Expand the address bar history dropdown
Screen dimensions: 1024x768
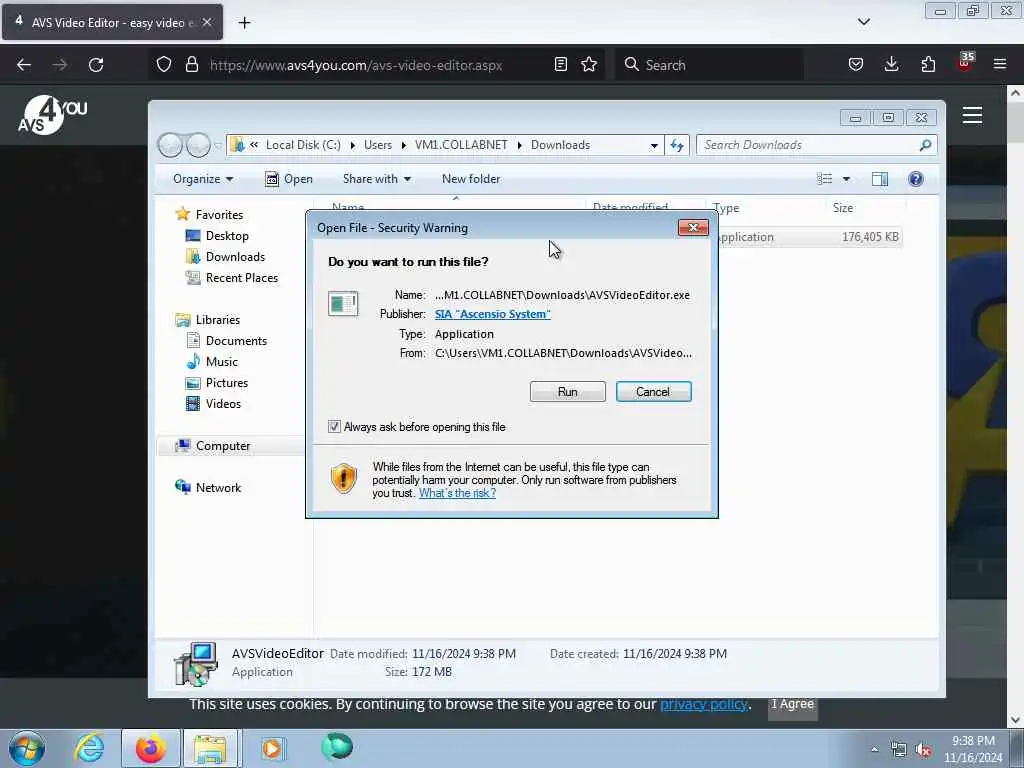[654, 146]
